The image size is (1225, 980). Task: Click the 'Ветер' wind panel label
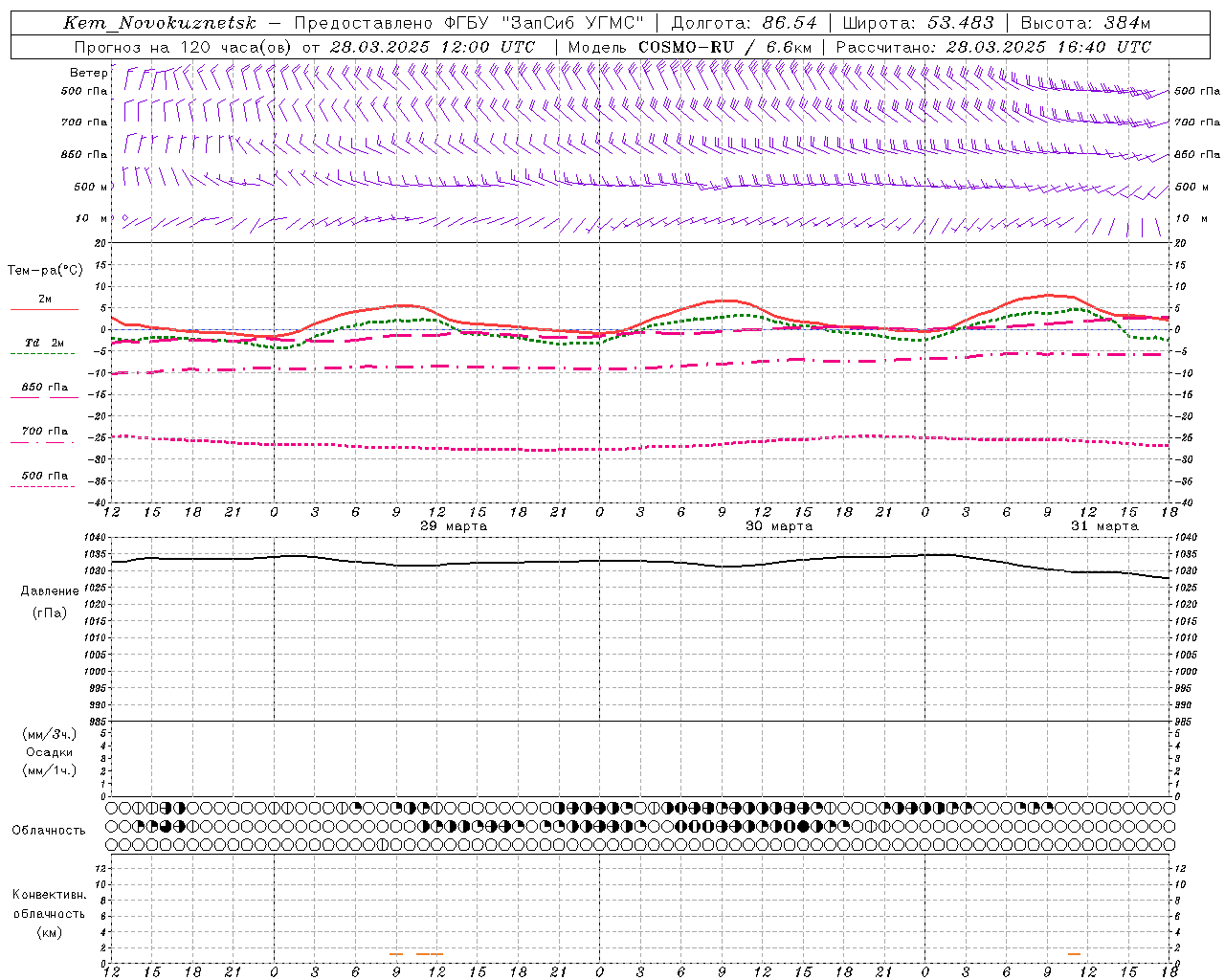[x=88, y=73]
